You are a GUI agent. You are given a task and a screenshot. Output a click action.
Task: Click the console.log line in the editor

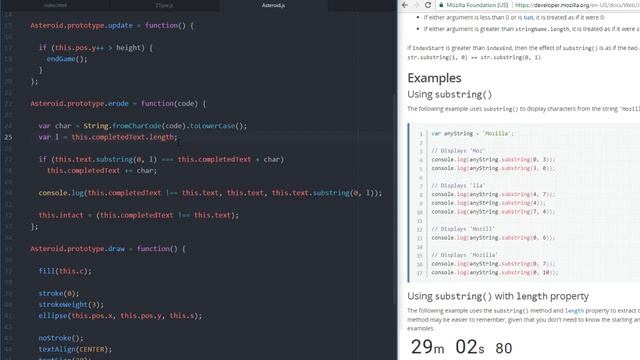210,193
